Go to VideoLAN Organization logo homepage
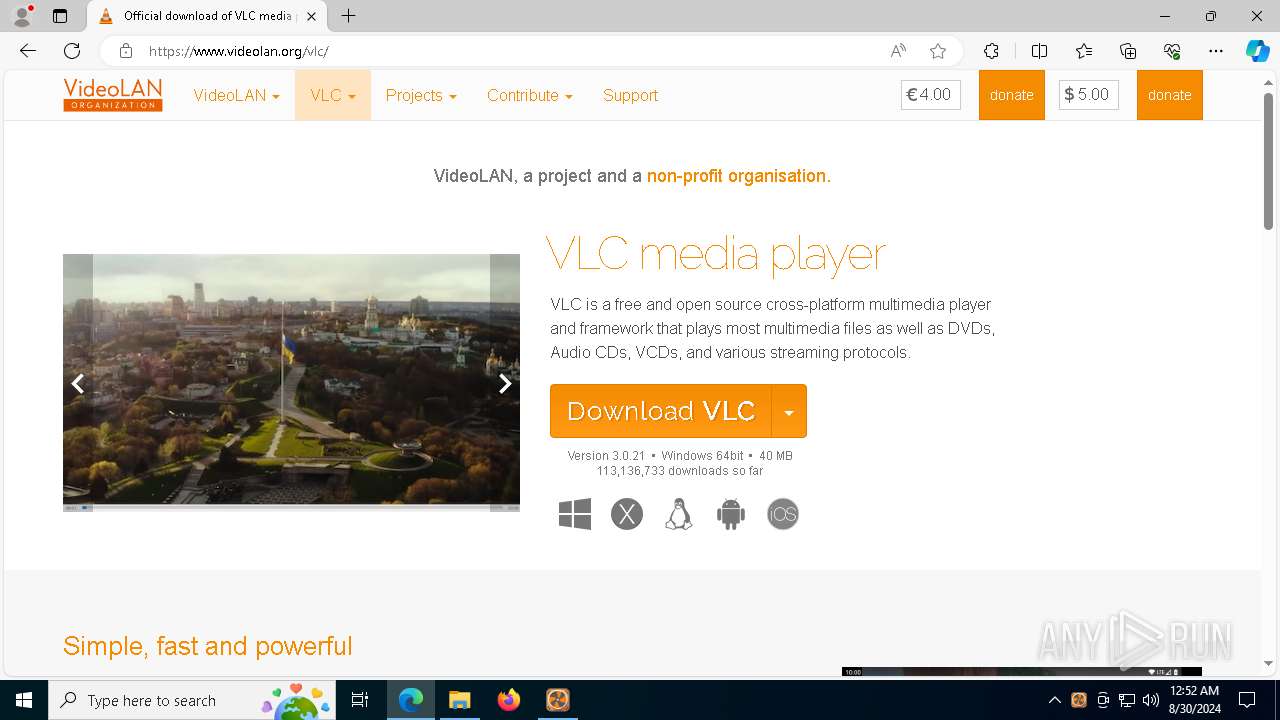1280x720 pixels. [x=113, y=95]
